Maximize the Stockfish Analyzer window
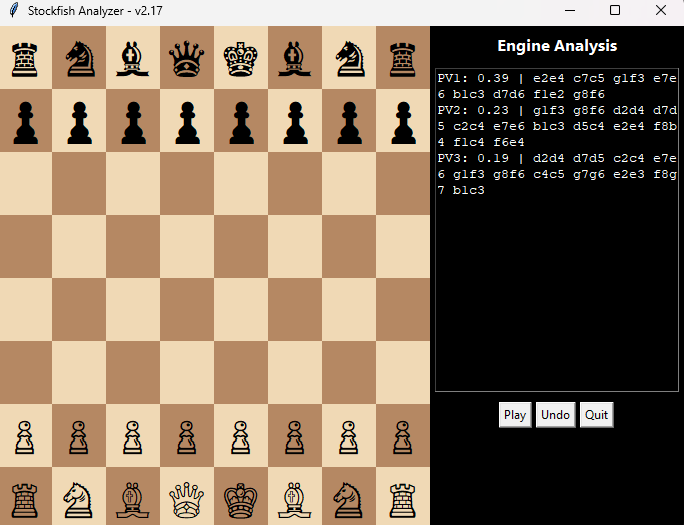Image resolution: width=684 pixels, height=525 pixels. tap(615, 10)
